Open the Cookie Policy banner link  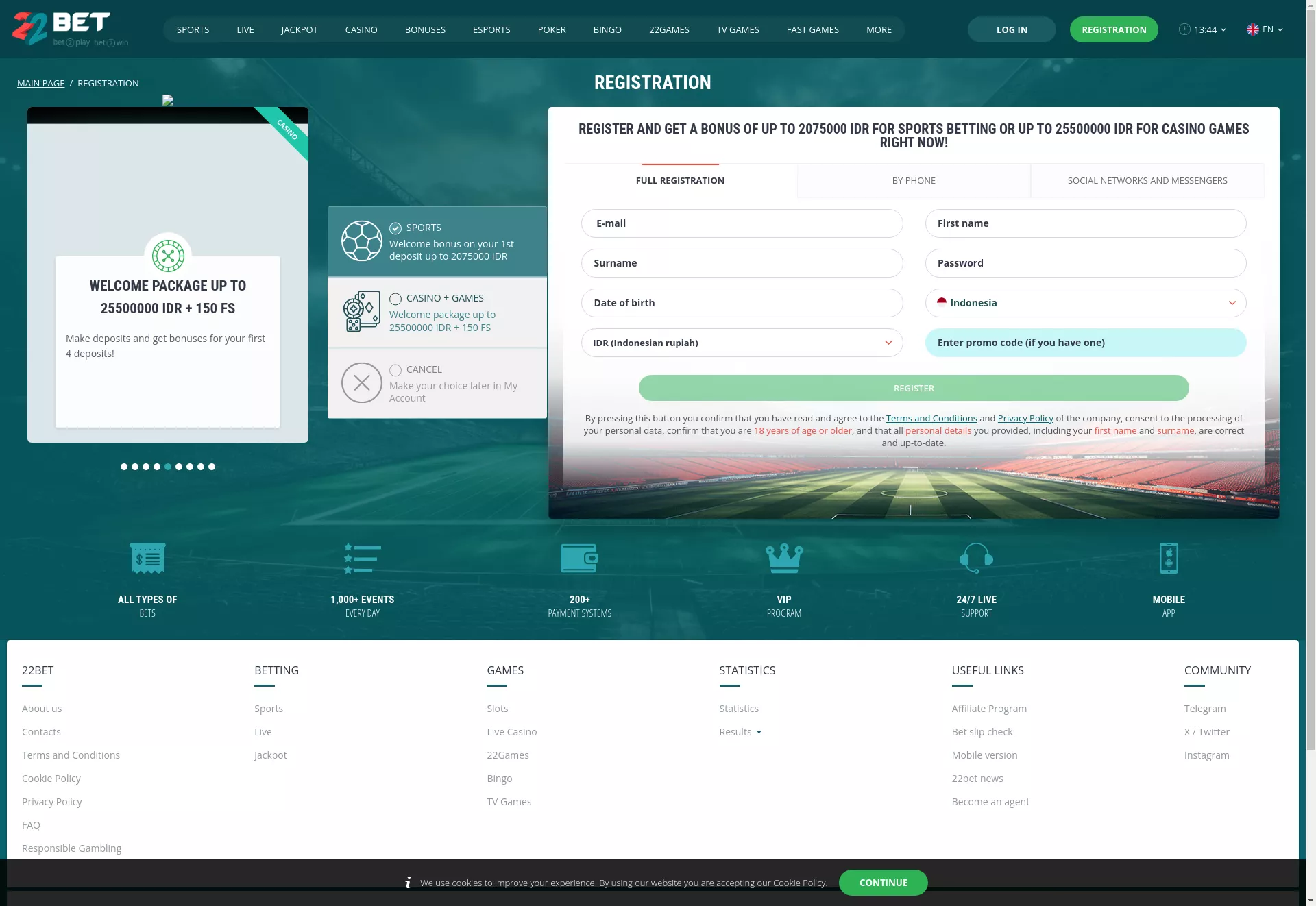[x=799, y=883]
